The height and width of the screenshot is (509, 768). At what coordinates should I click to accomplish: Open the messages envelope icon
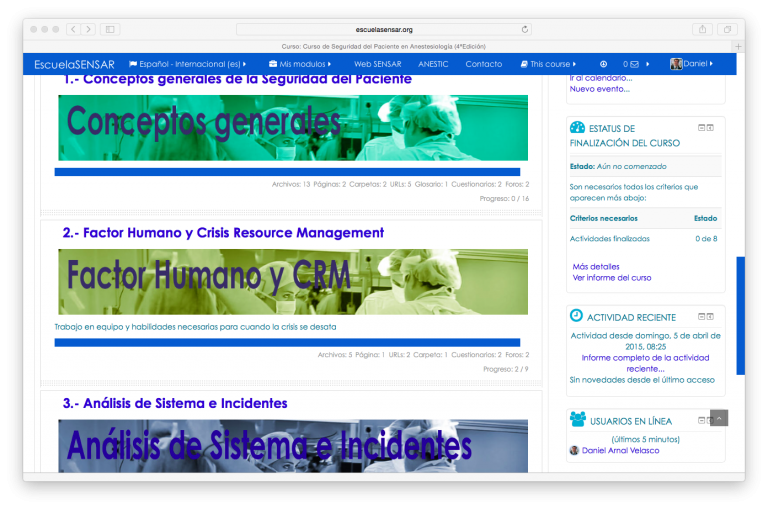634,64
